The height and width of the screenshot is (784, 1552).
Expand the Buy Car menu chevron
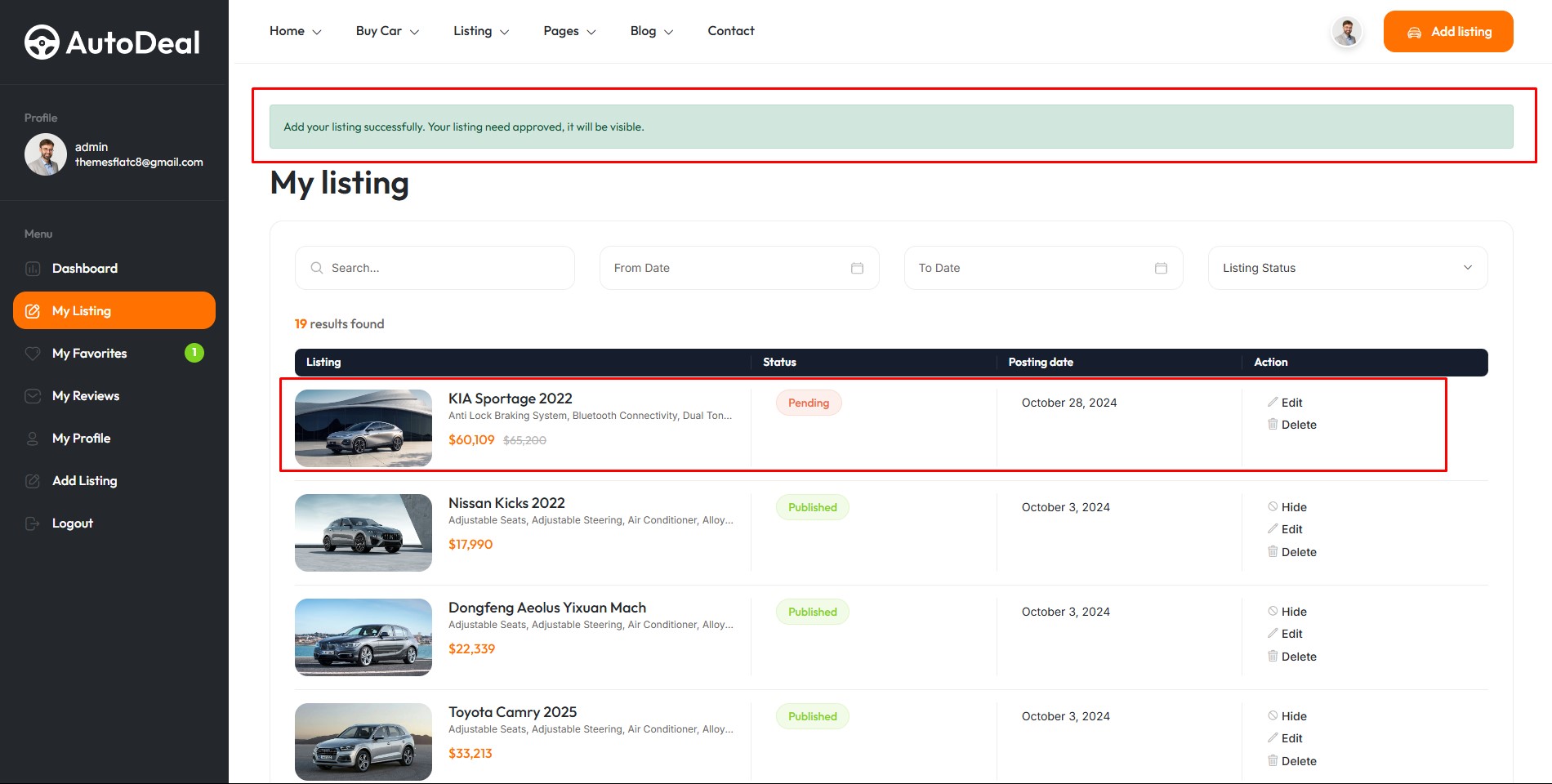click(x=414, y=33)
